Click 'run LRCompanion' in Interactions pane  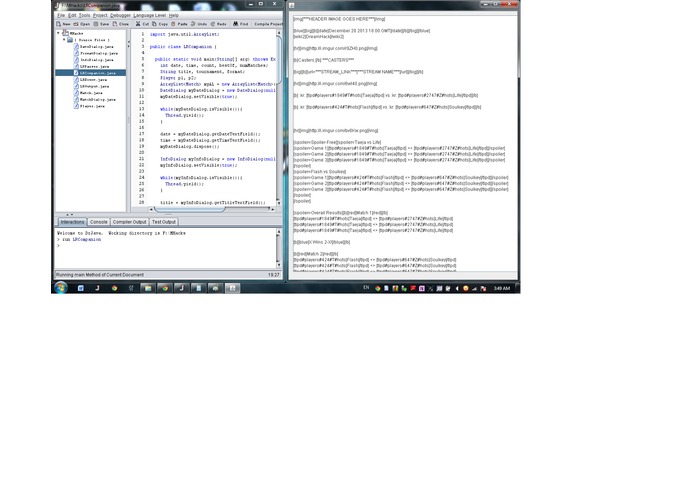[81, 239]
